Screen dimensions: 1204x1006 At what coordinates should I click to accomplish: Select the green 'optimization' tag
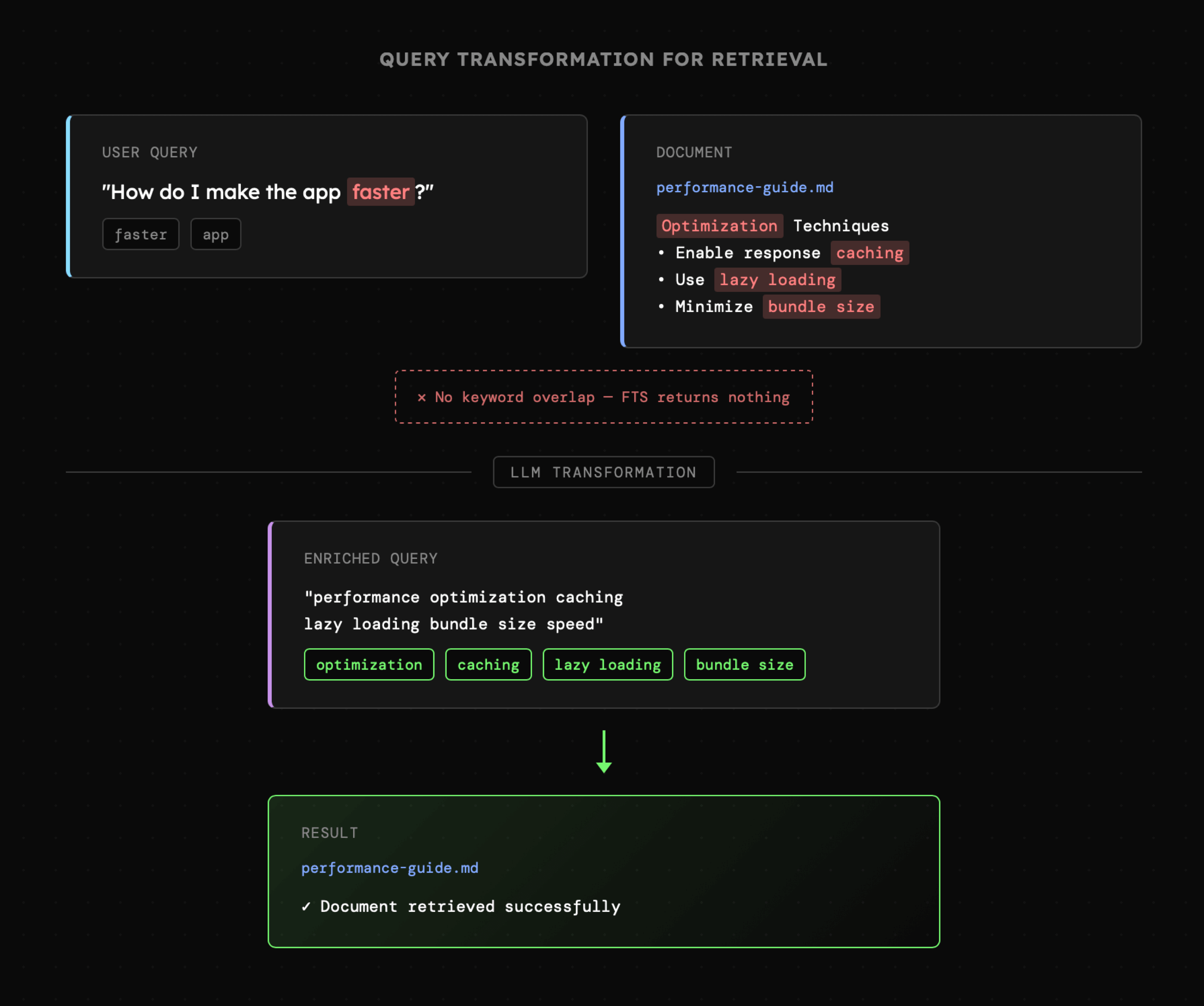pos(369,665)
